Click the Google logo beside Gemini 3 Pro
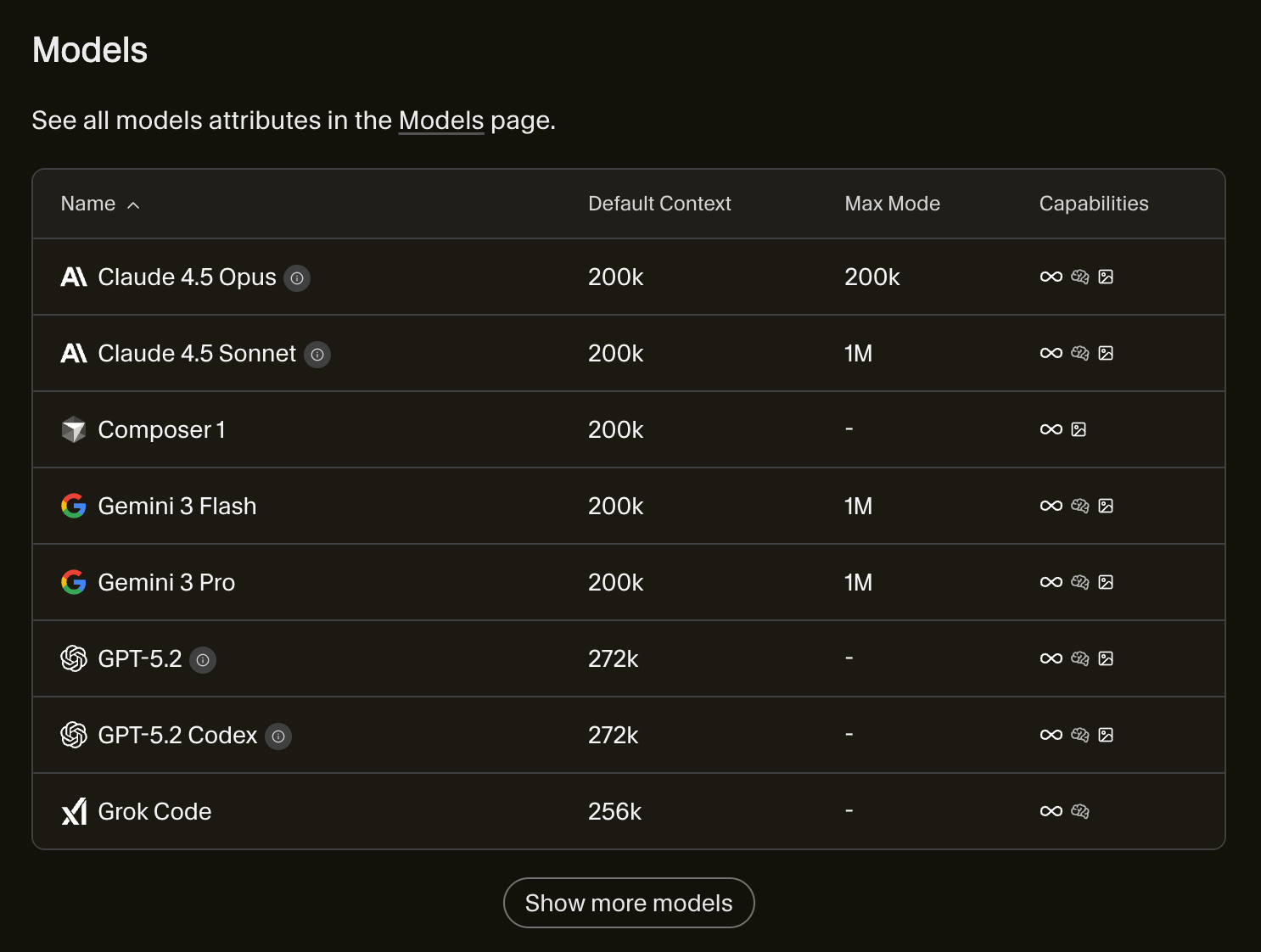 (x=74, y=583)
